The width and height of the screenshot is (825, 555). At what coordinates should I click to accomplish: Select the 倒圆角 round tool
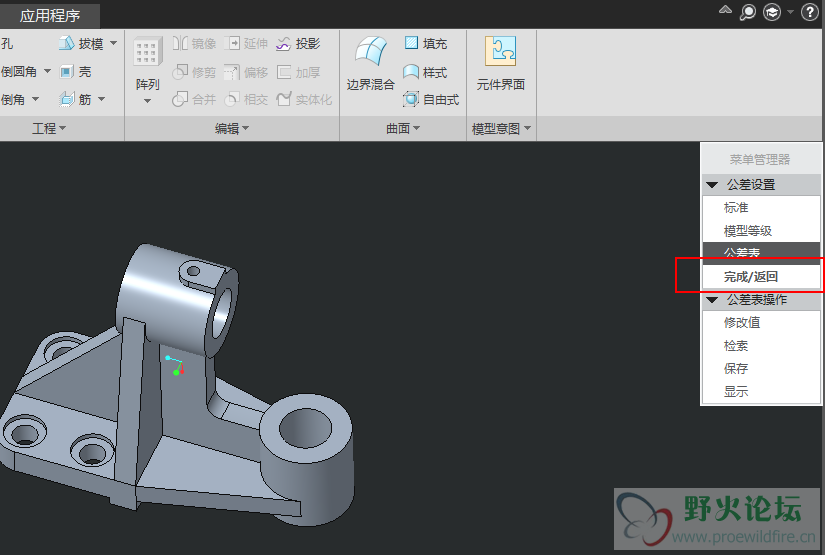[18, 71]
